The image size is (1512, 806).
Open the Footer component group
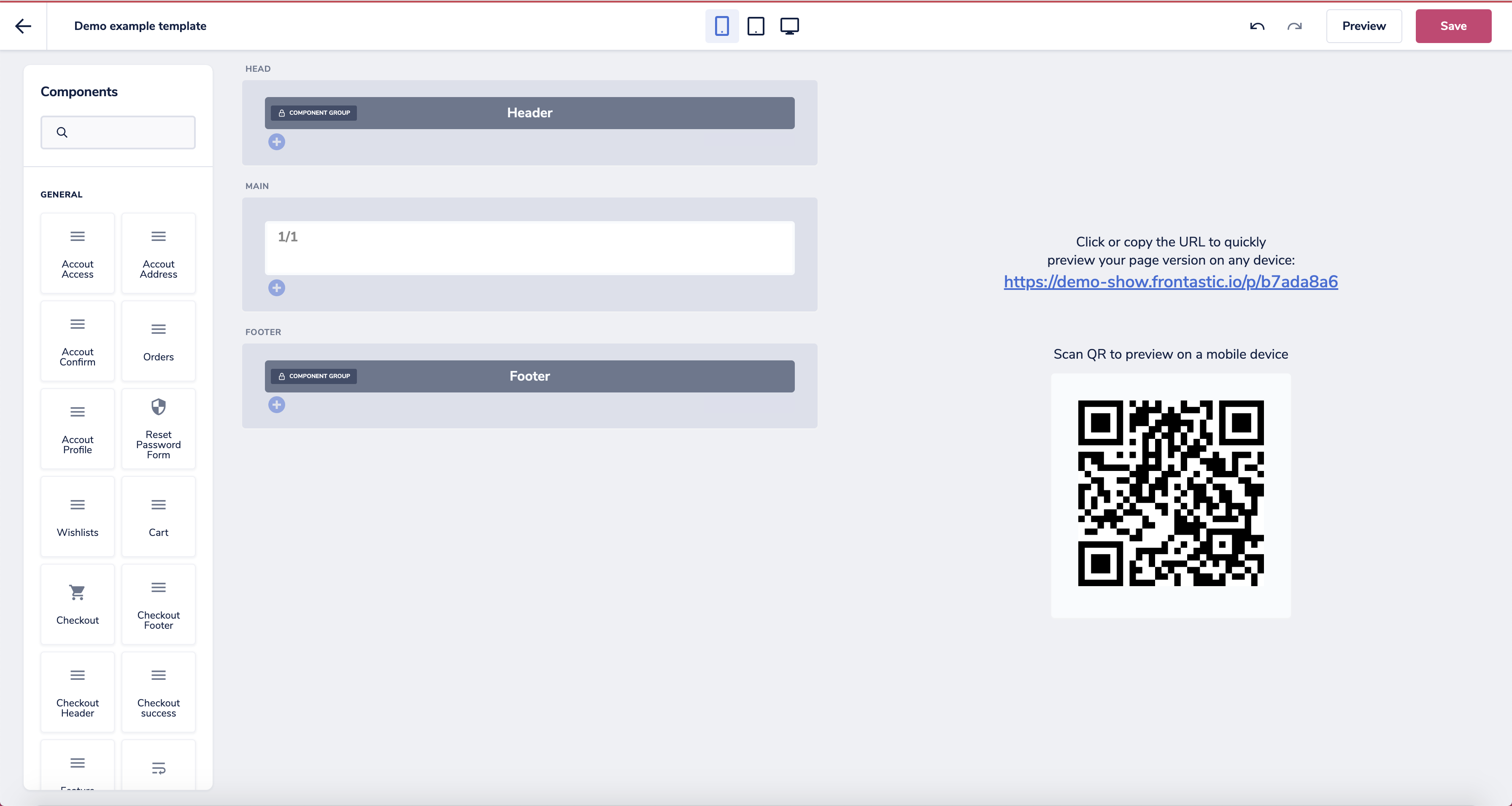(529, 376)
